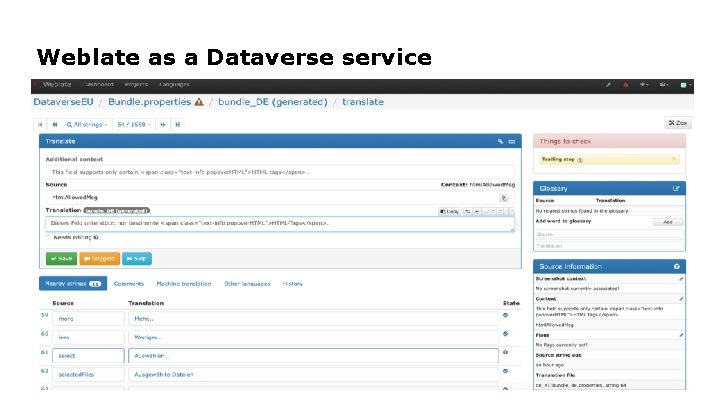720x405 pixels.
Task: Click the 'more' source cell
Action: (x=88, y=319)
